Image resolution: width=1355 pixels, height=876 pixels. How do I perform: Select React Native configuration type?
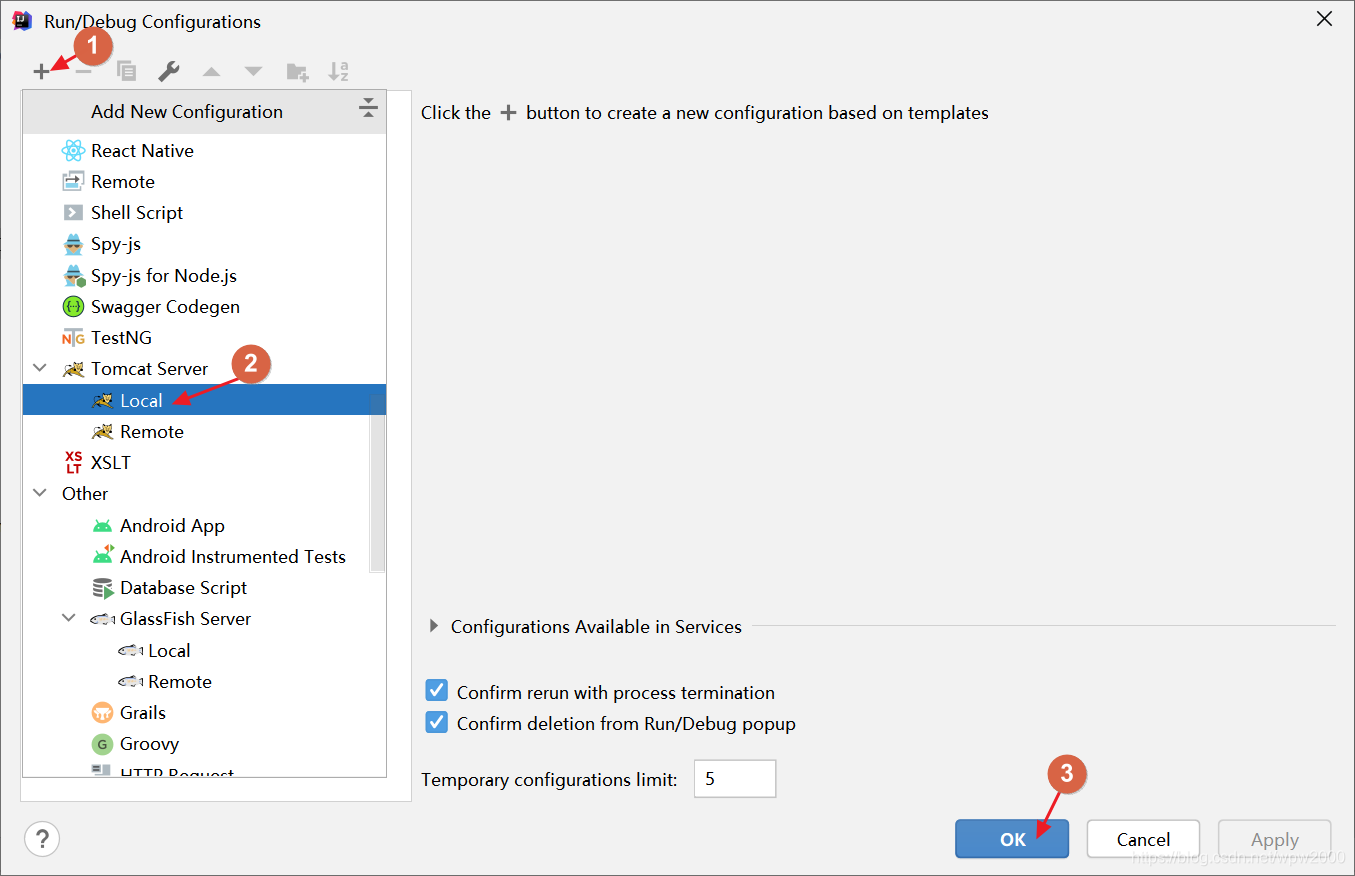[x=204, y=151]
